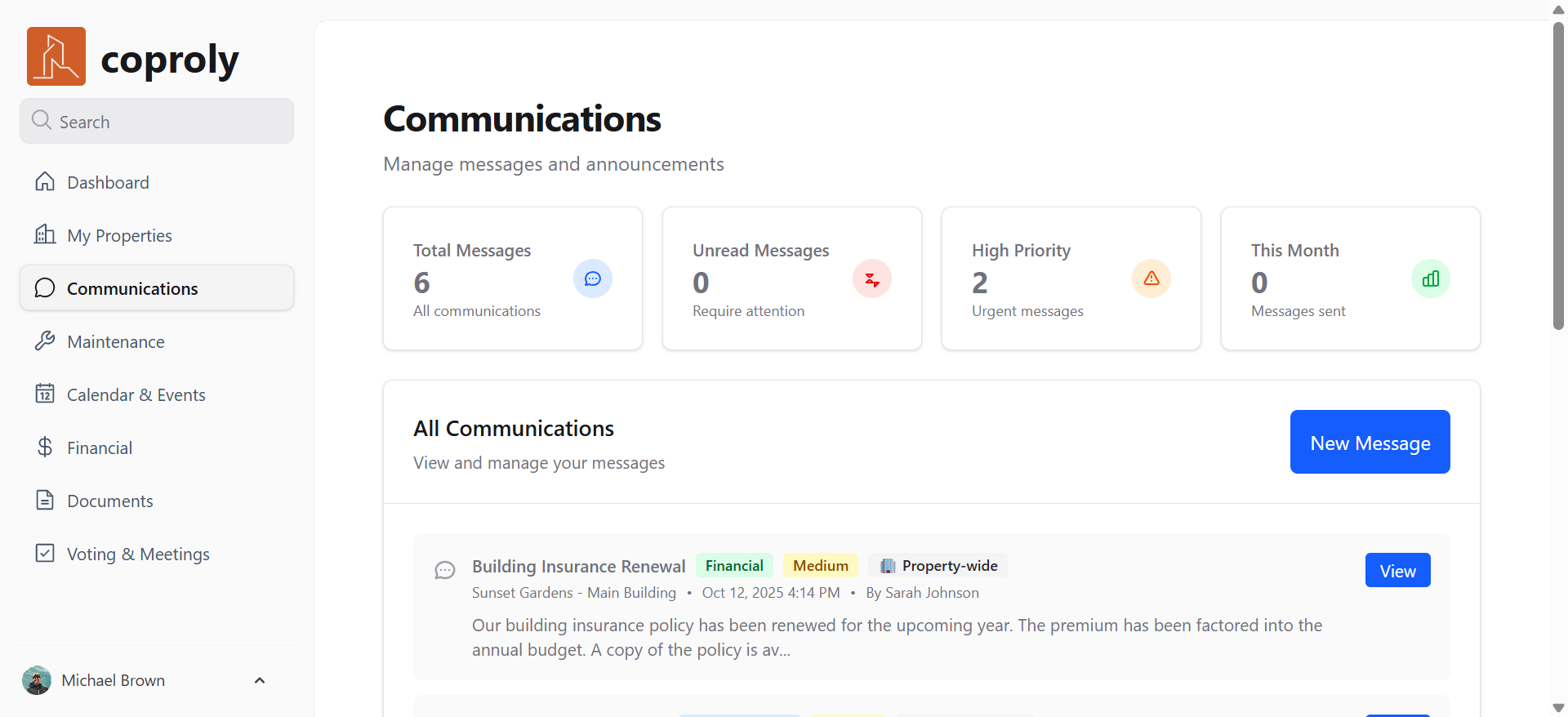This screenshot has width=1568, height=717.
Task: Open the Financial section
Action: (x=157, y=448)
